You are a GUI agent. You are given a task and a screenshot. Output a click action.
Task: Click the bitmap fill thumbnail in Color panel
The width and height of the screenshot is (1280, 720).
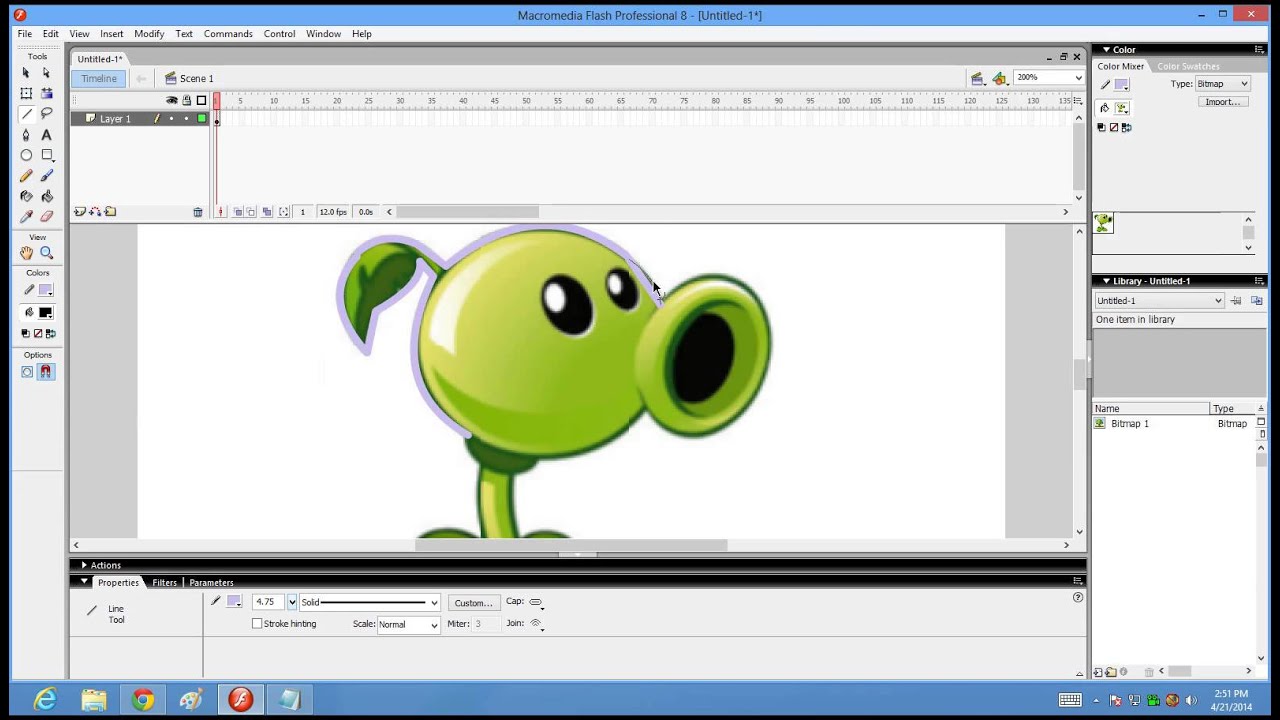click(x=1103, y=223)
